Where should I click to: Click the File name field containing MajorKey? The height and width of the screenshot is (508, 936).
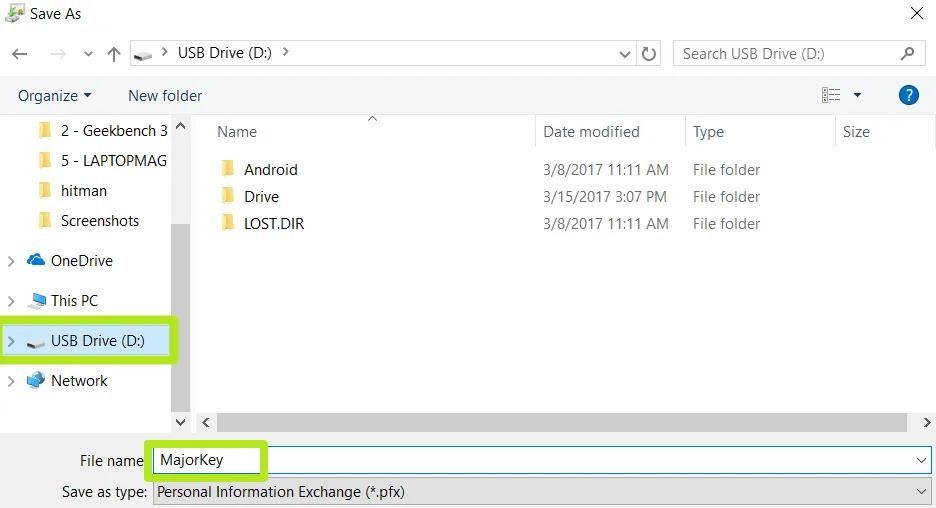(x=542, y=460)
